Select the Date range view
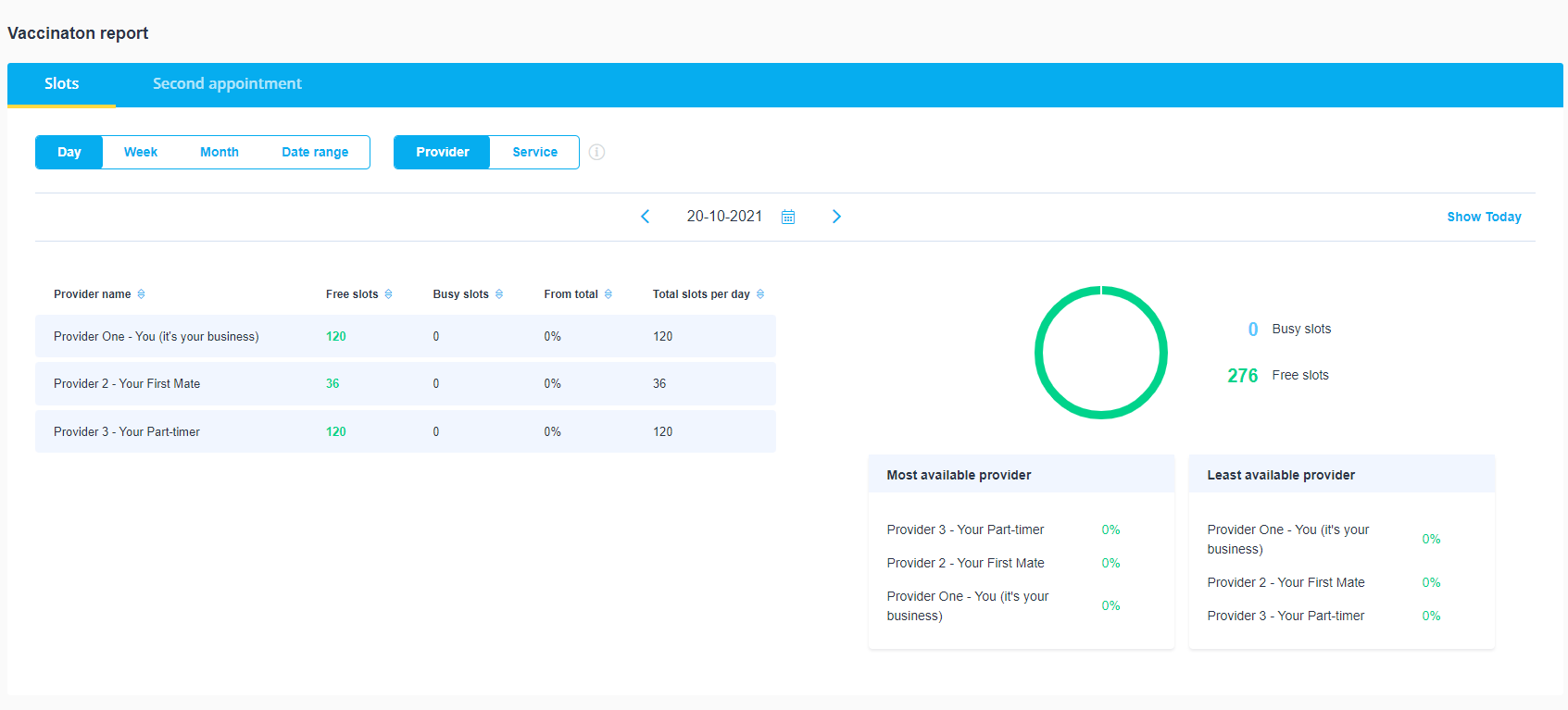The image size is (1568, 710). tap(315, 153)
